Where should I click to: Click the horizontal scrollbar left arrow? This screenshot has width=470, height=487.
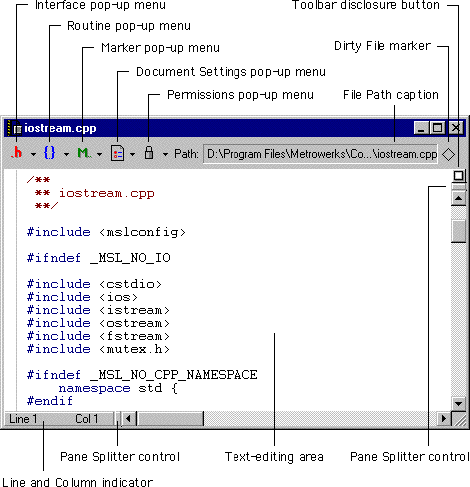pyautogui.click(x=128, y=418)
